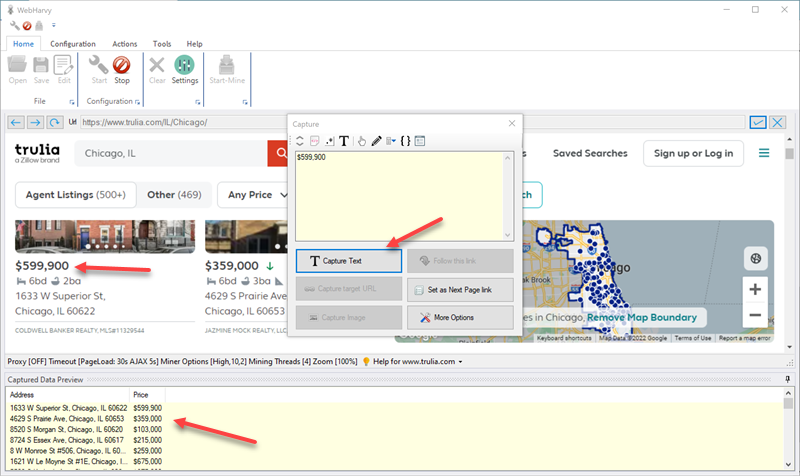
Task: Click the pencil icon in Capture toolbar
Action: tap(376, 141)
